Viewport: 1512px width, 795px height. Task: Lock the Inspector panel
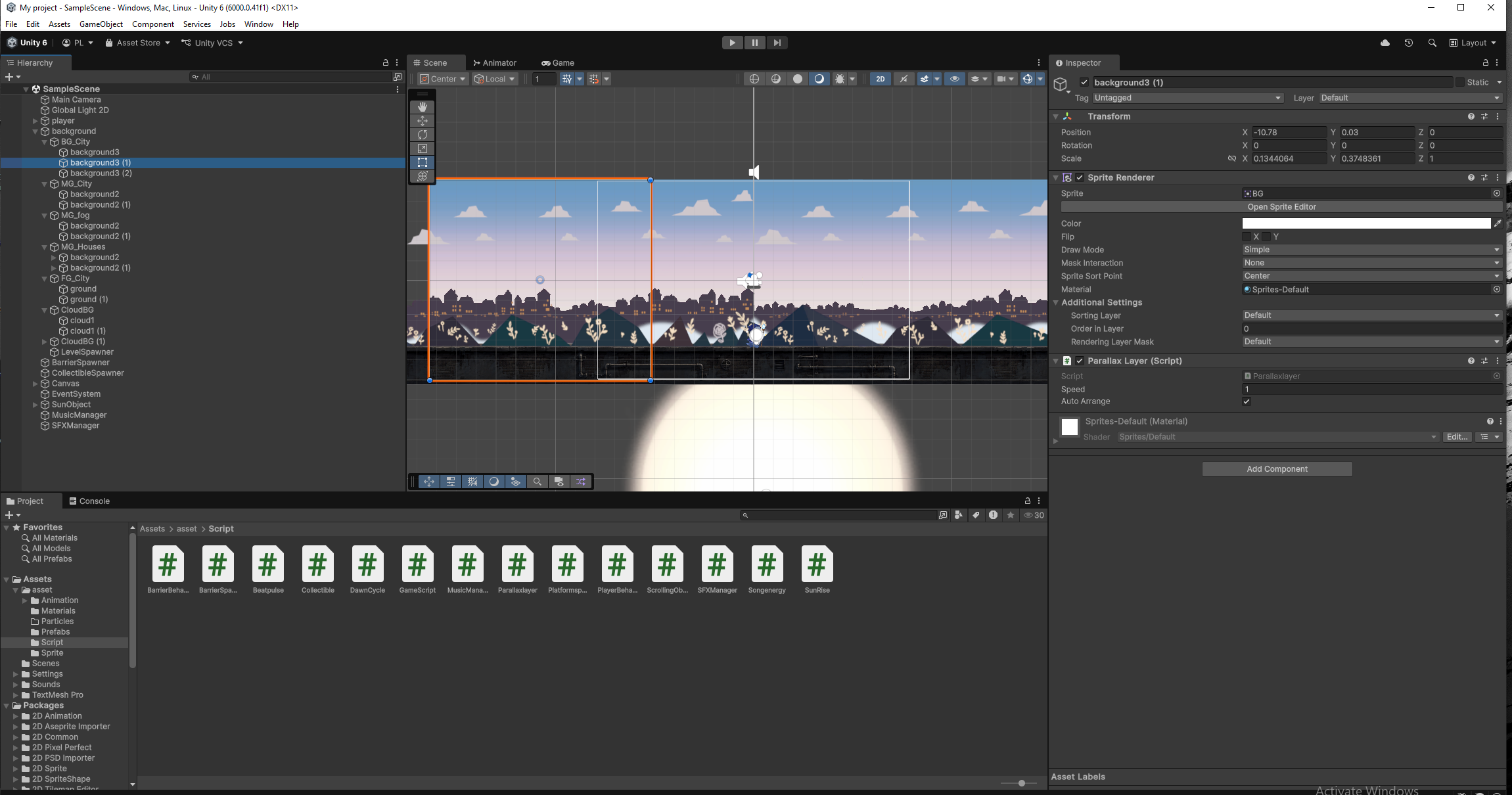pyautogui.click(x=1485, y=63)
